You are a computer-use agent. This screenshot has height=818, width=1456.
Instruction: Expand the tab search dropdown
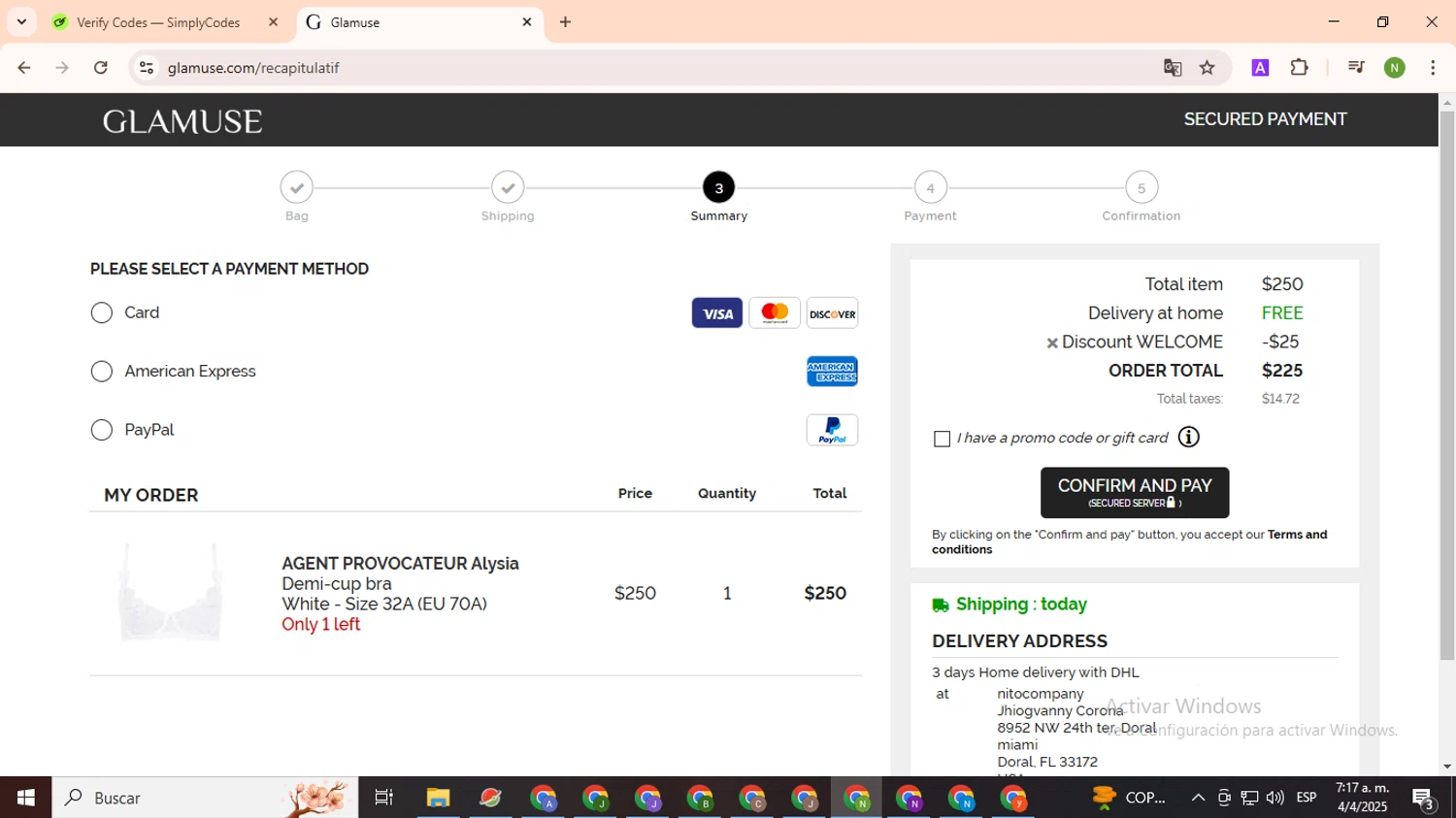[21, 21]
